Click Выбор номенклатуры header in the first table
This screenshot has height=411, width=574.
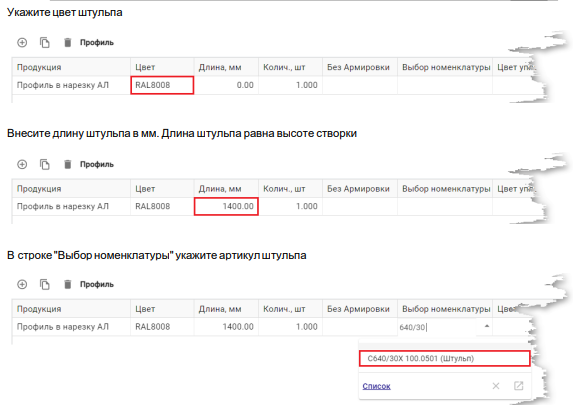pos(446,67)
